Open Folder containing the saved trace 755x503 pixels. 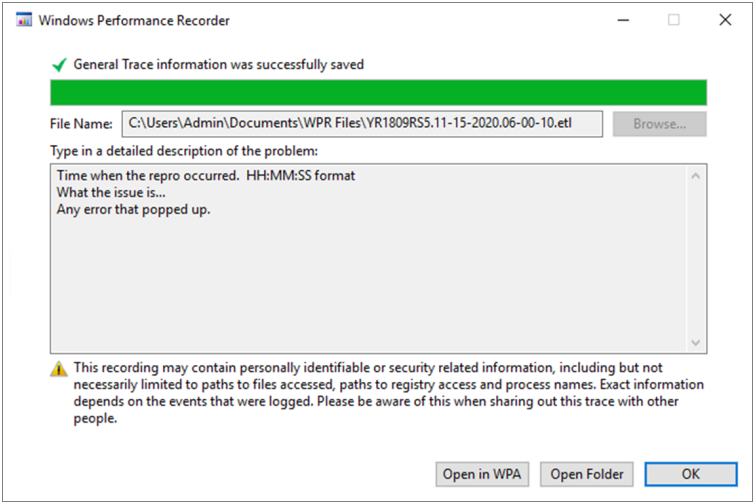coord(586,475)
